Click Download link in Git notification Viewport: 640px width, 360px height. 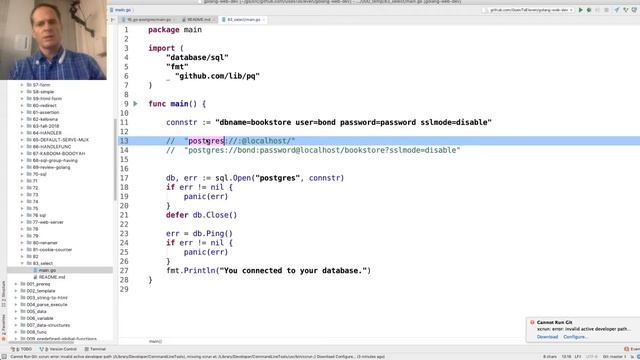tap(547, 337)
